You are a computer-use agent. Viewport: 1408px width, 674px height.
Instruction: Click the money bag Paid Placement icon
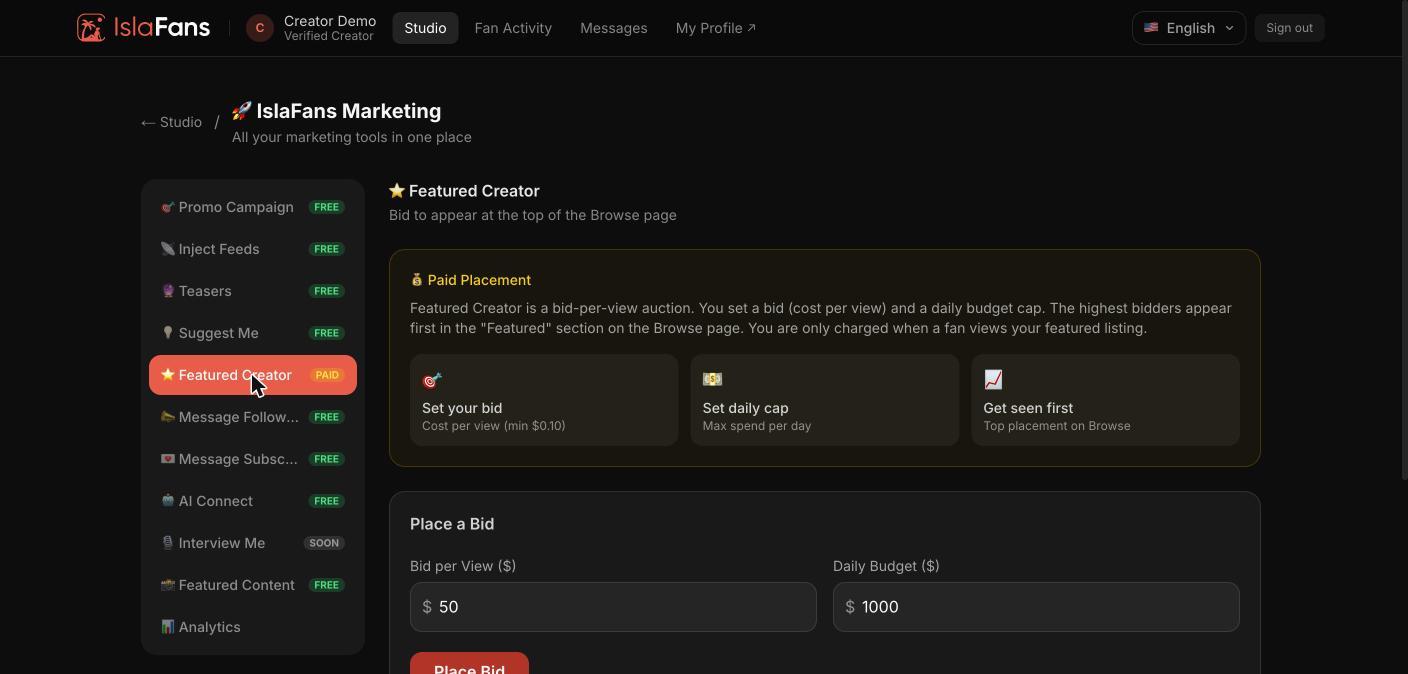[x=417, y=280]
